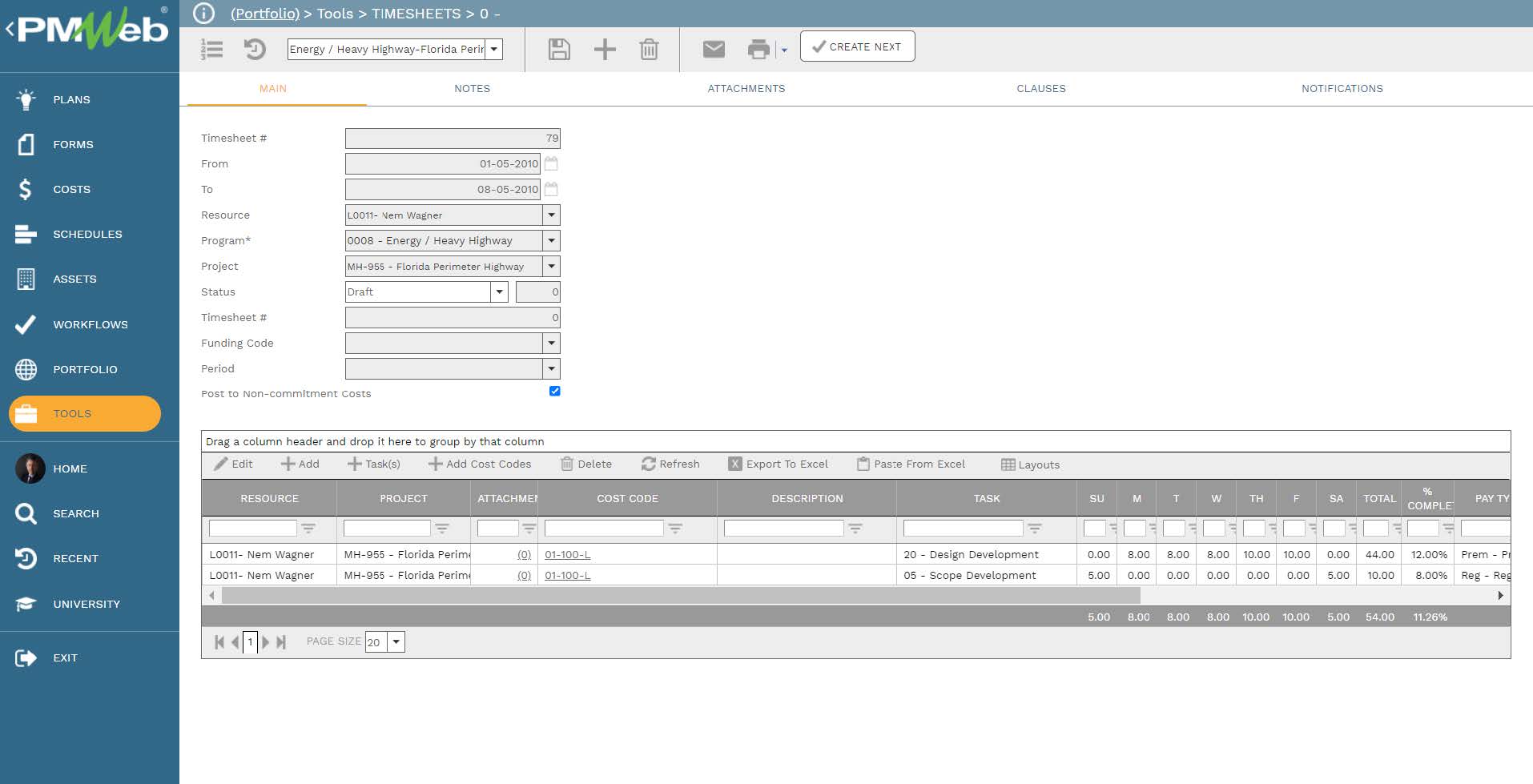Open the COSTS sidebar menu

coord(71,189)
